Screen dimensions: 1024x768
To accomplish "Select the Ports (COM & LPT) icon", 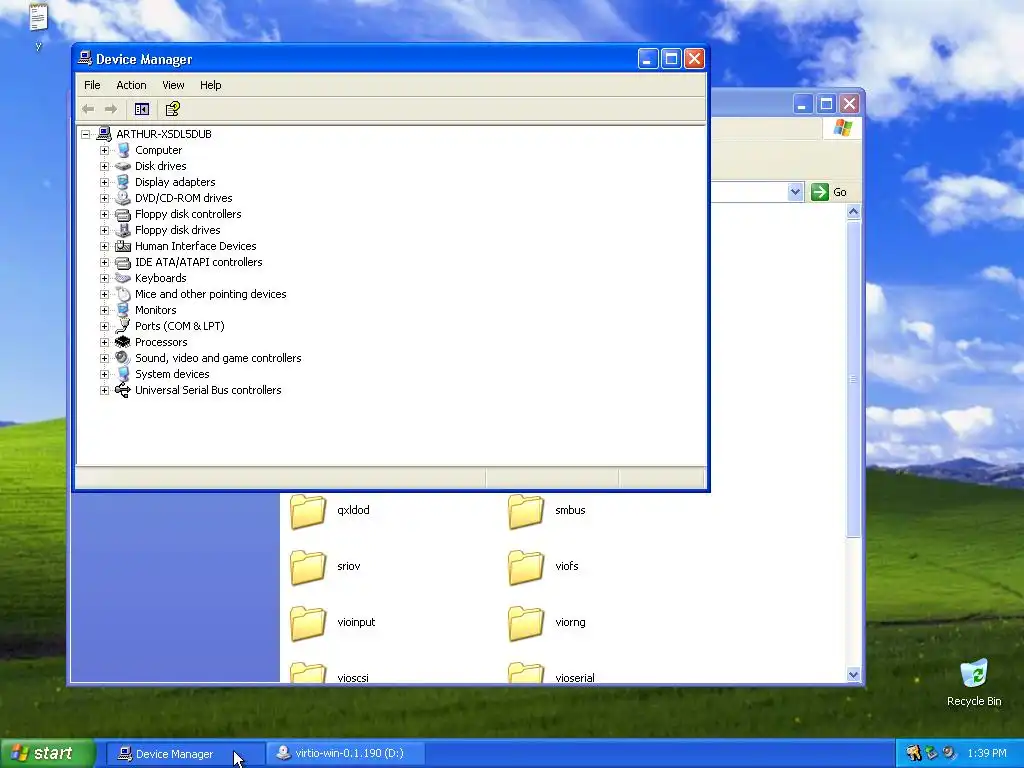I will pos(123,326).
